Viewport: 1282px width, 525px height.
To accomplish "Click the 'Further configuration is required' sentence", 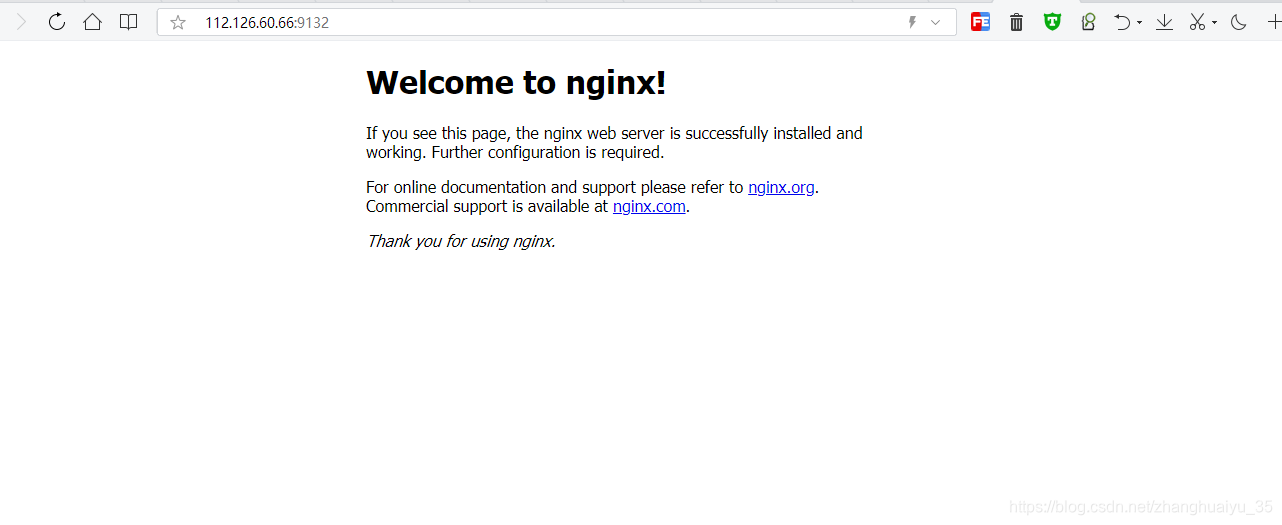I will coord(548,153).
